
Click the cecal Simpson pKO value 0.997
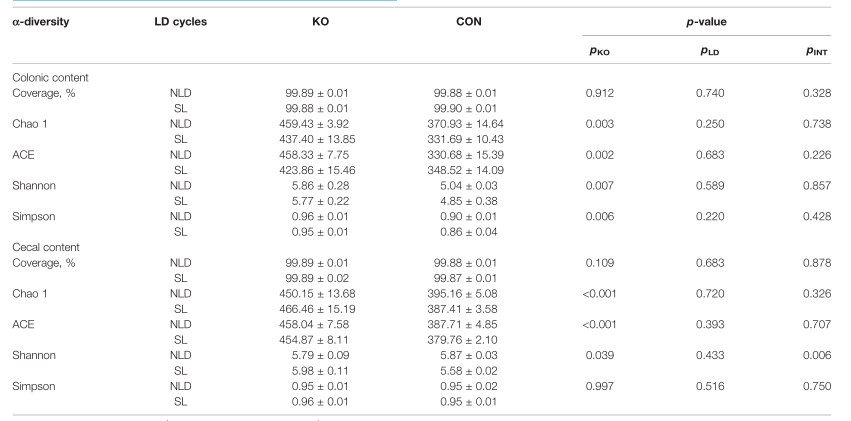pyautogui.click(x=600, y=386)
